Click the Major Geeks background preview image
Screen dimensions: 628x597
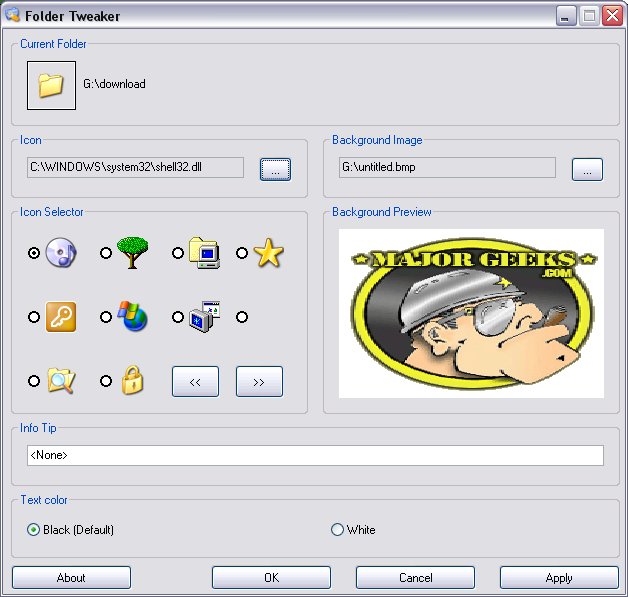click(471, 314)
